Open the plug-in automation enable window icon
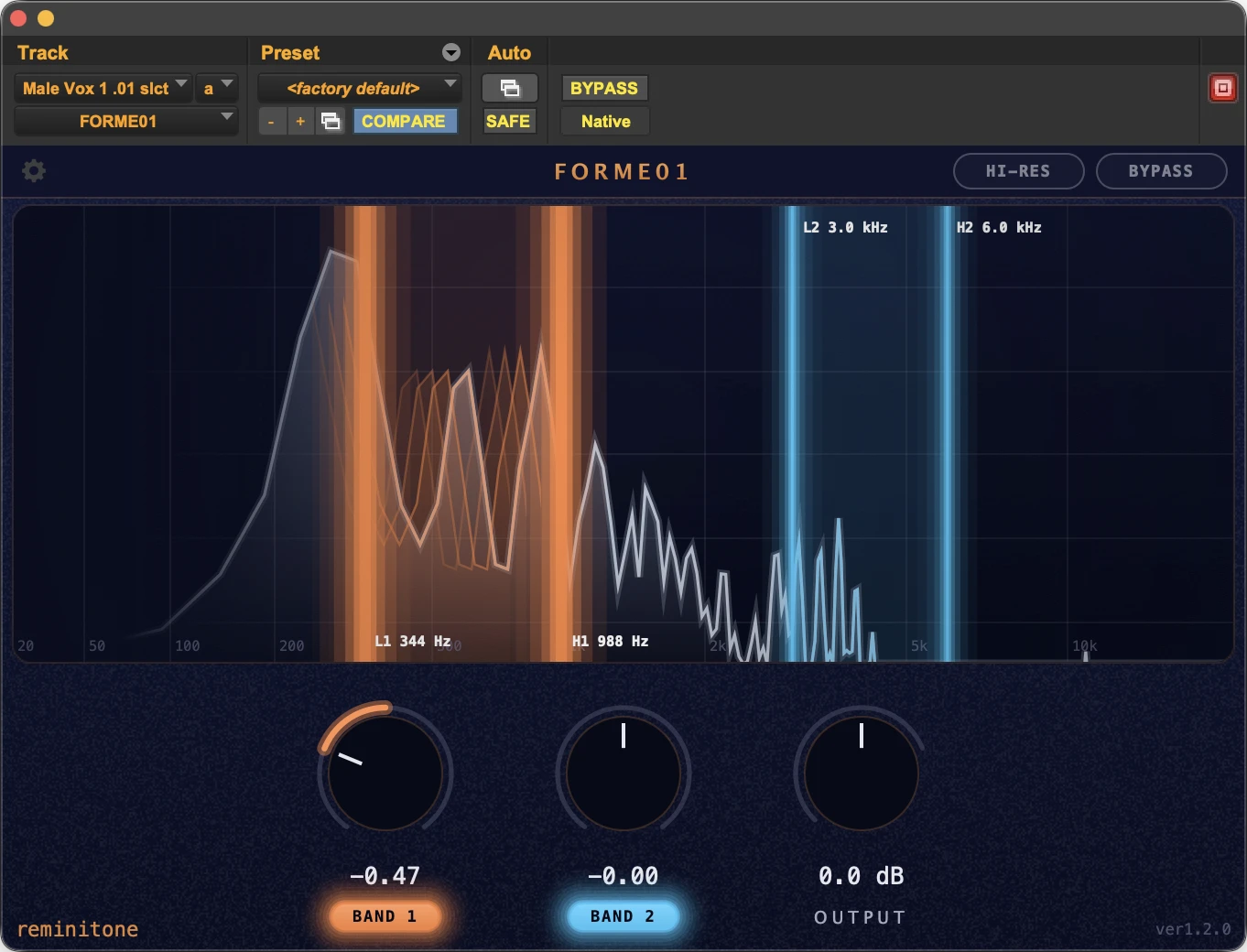 pos(510,88)
